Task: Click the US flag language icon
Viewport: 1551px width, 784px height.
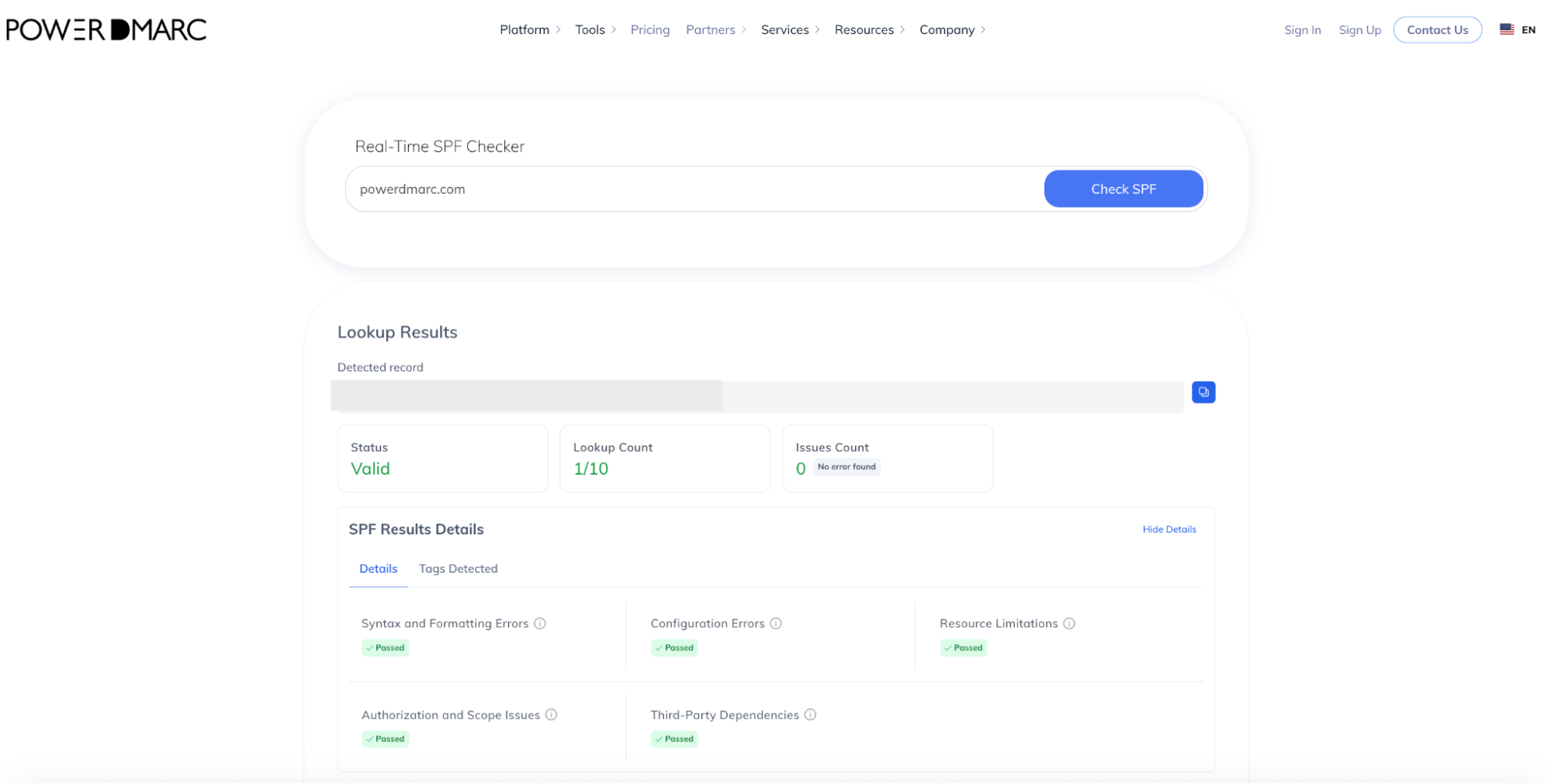Action: click(1507, 29)
